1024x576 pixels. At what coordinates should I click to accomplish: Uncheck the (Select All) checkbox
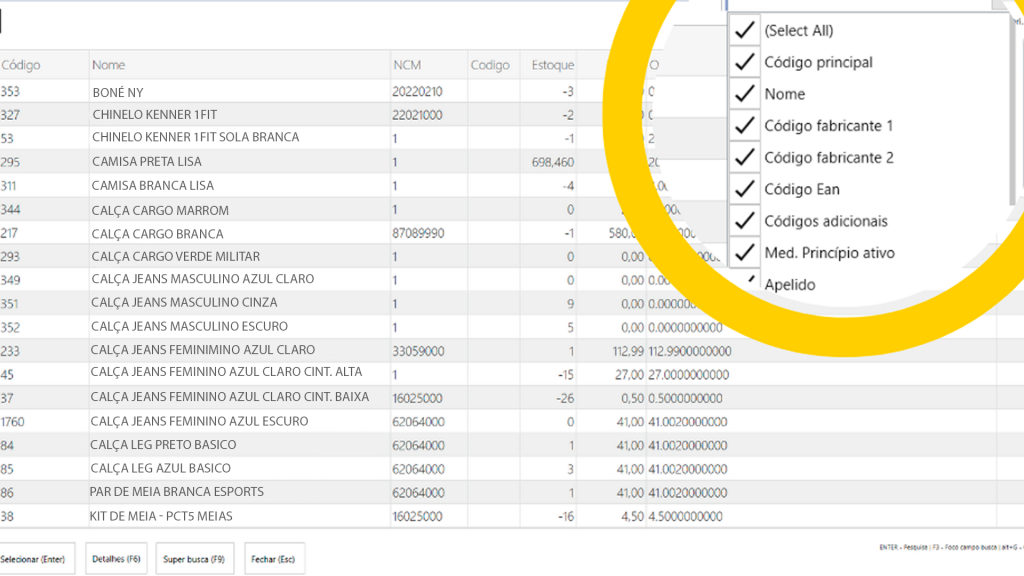(744, 30)
